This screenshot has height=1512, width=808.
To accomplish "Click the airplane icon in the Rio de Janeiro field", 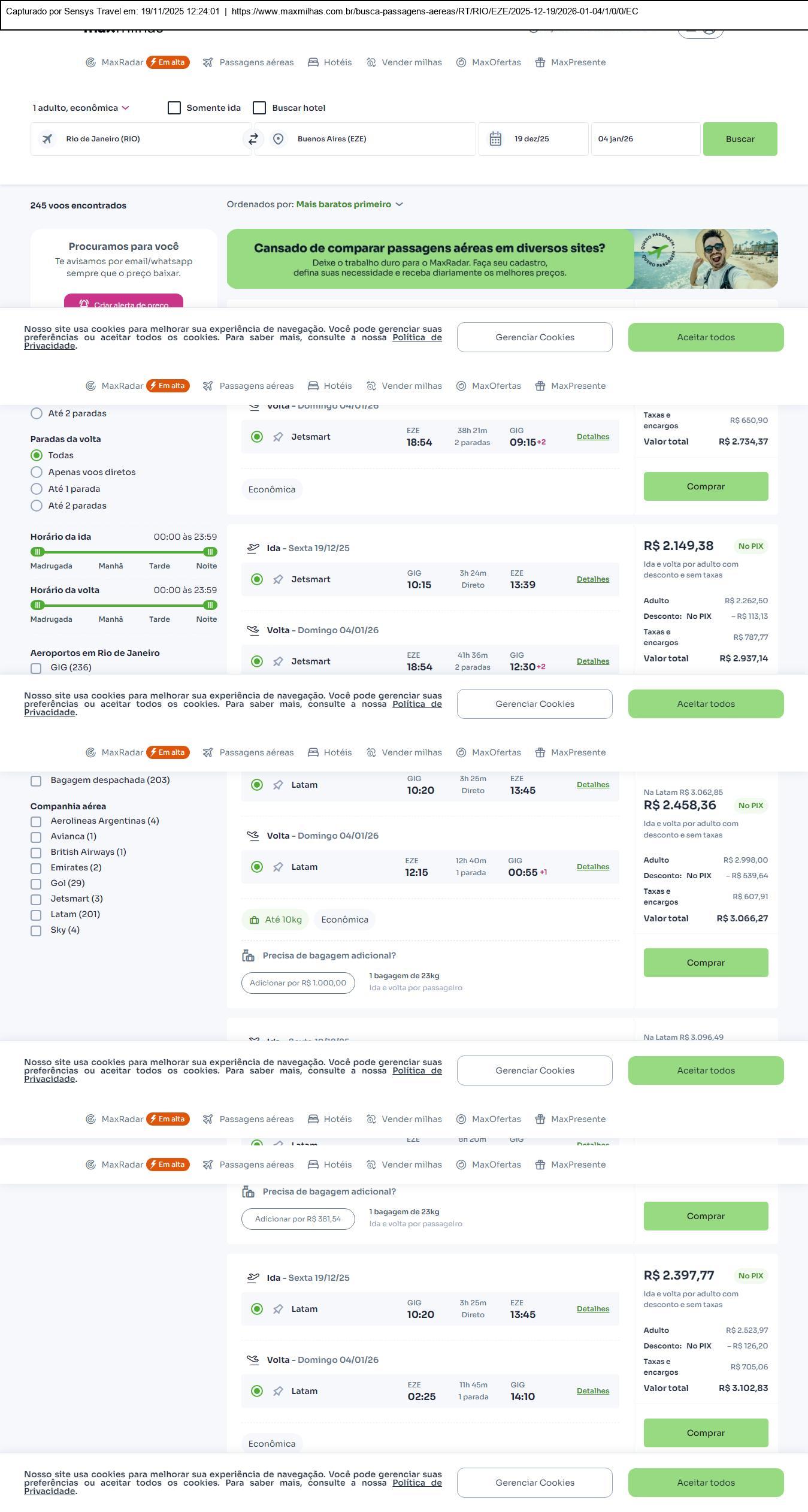I will [47, 139].
